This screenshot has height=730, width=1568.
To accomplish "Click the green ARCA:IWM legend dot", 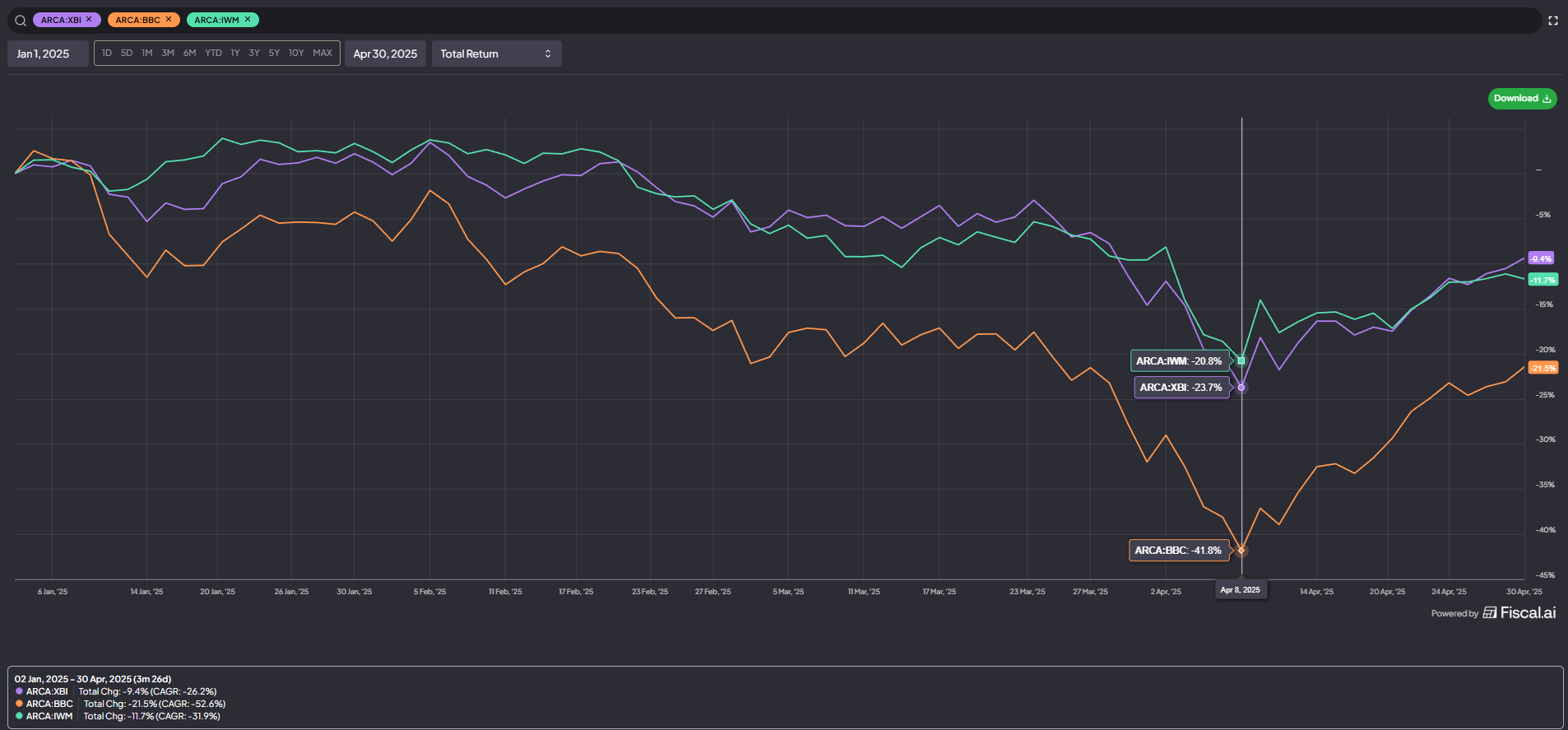I will (19, 716).
